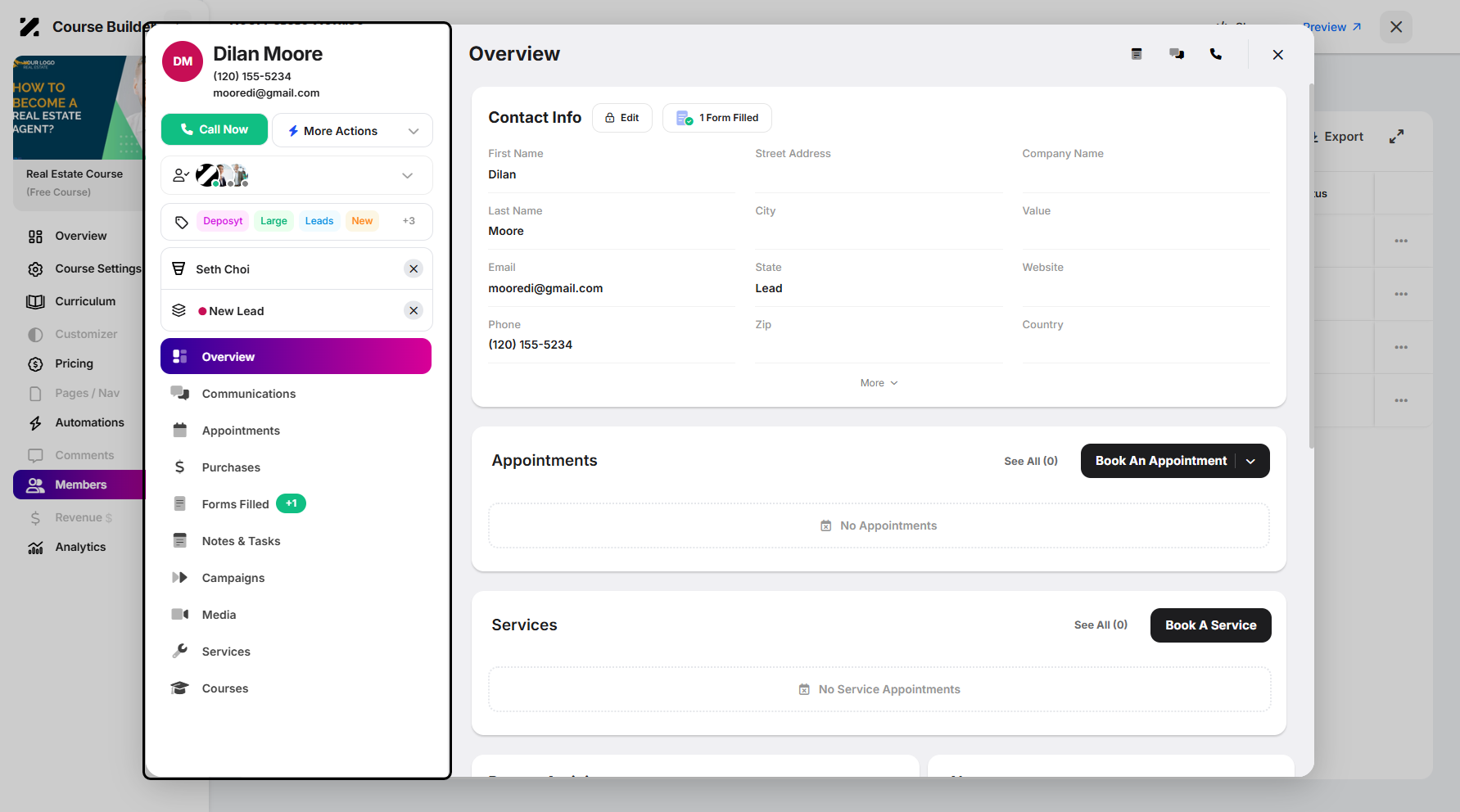Click the Leads tag
1460x812 pixels.
[319, 221]
